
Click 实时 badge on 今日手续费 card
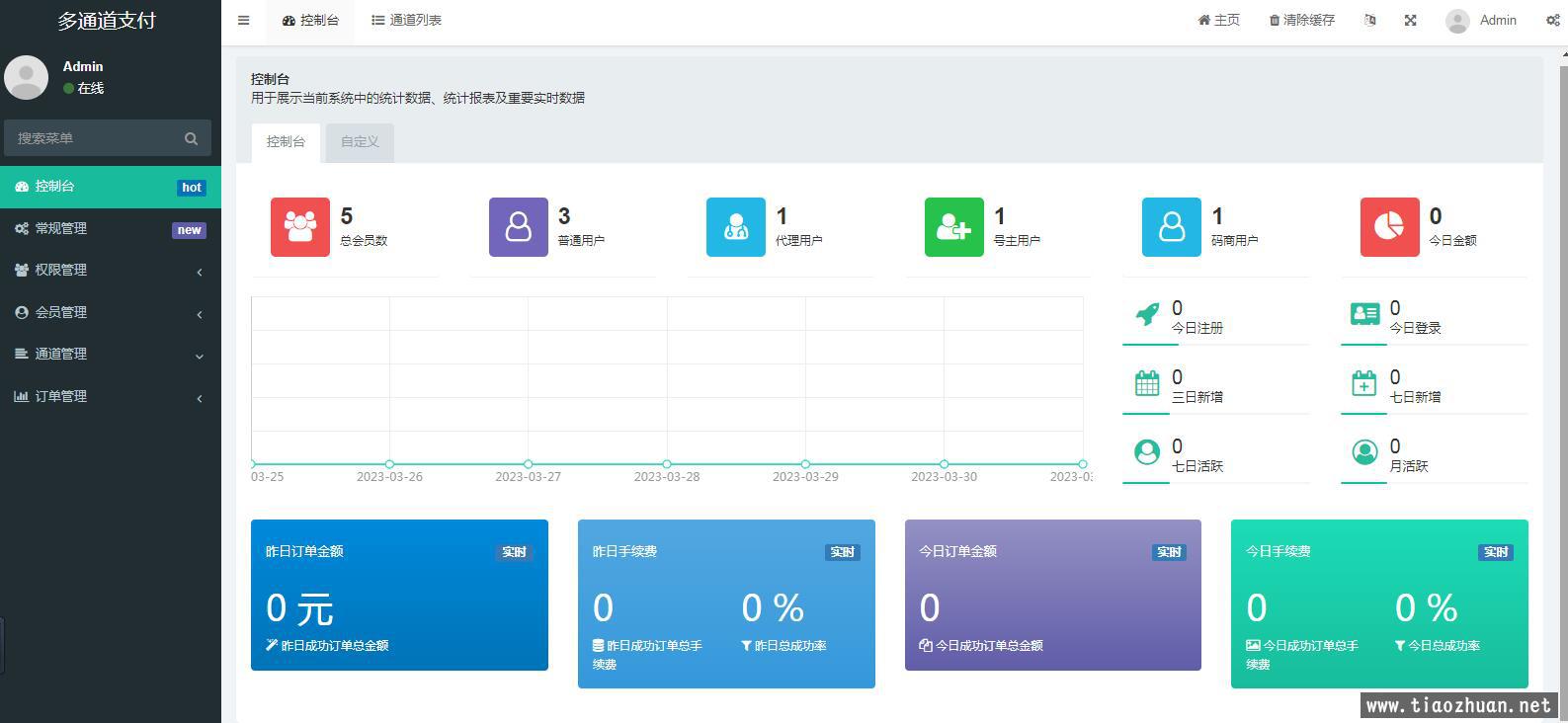[1496, 552]
